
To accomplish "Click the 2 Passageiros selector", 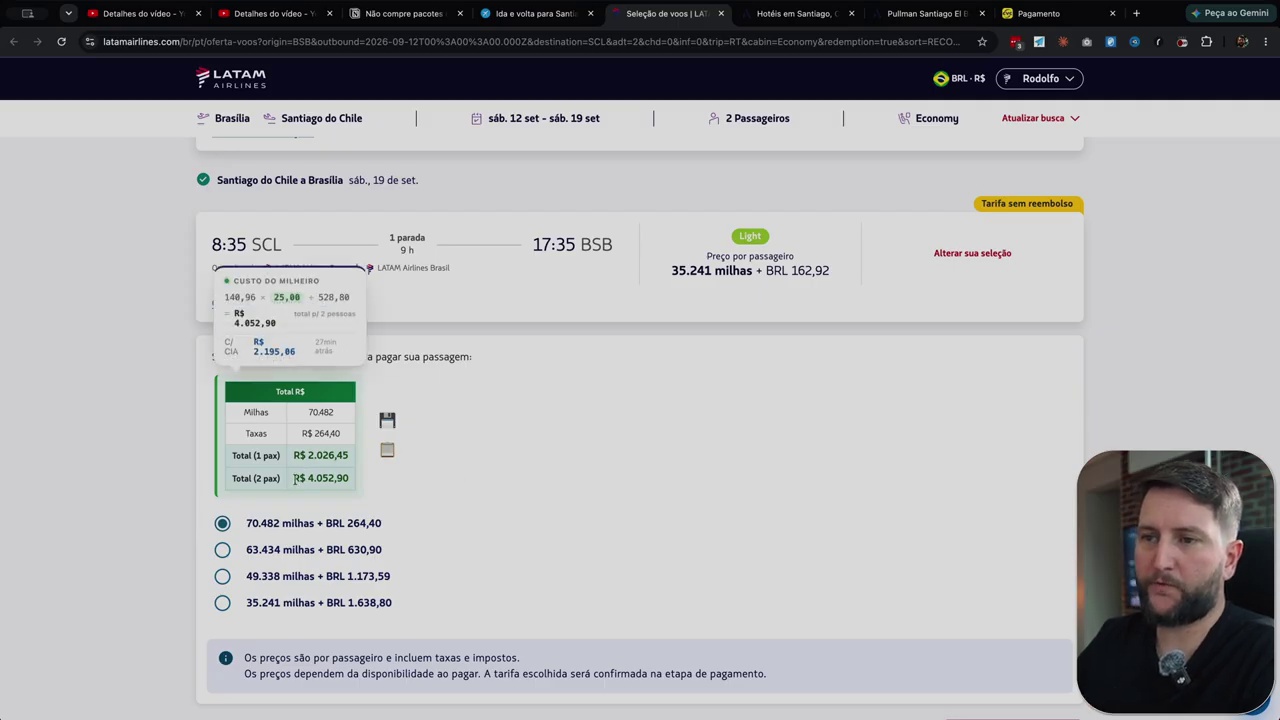I will coord(749,118).
